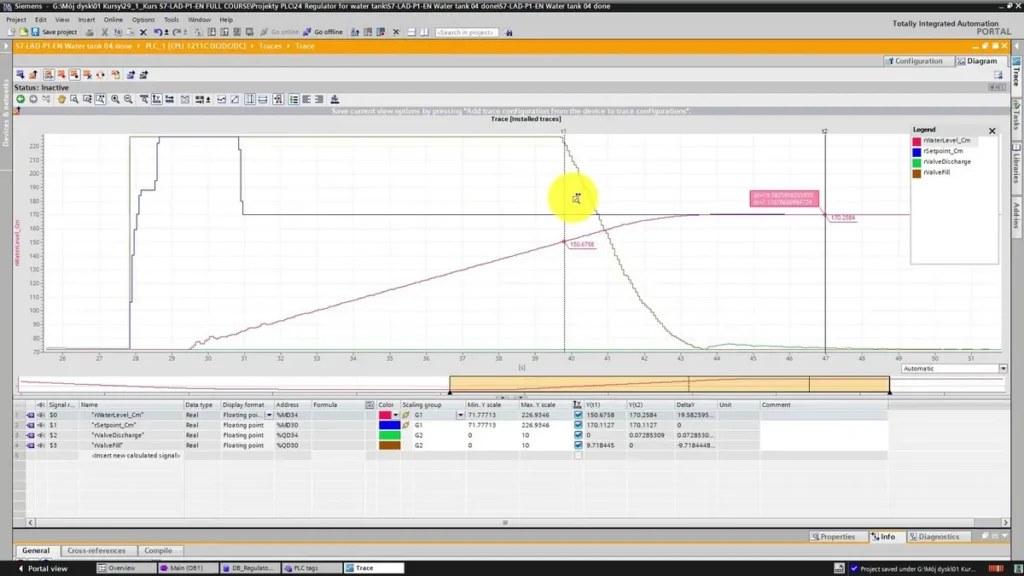Uncheck the rWaterLevel_Cm signal visibility checkbox
This screenshot has height=576, width=1024.
(x=578, y=415)
